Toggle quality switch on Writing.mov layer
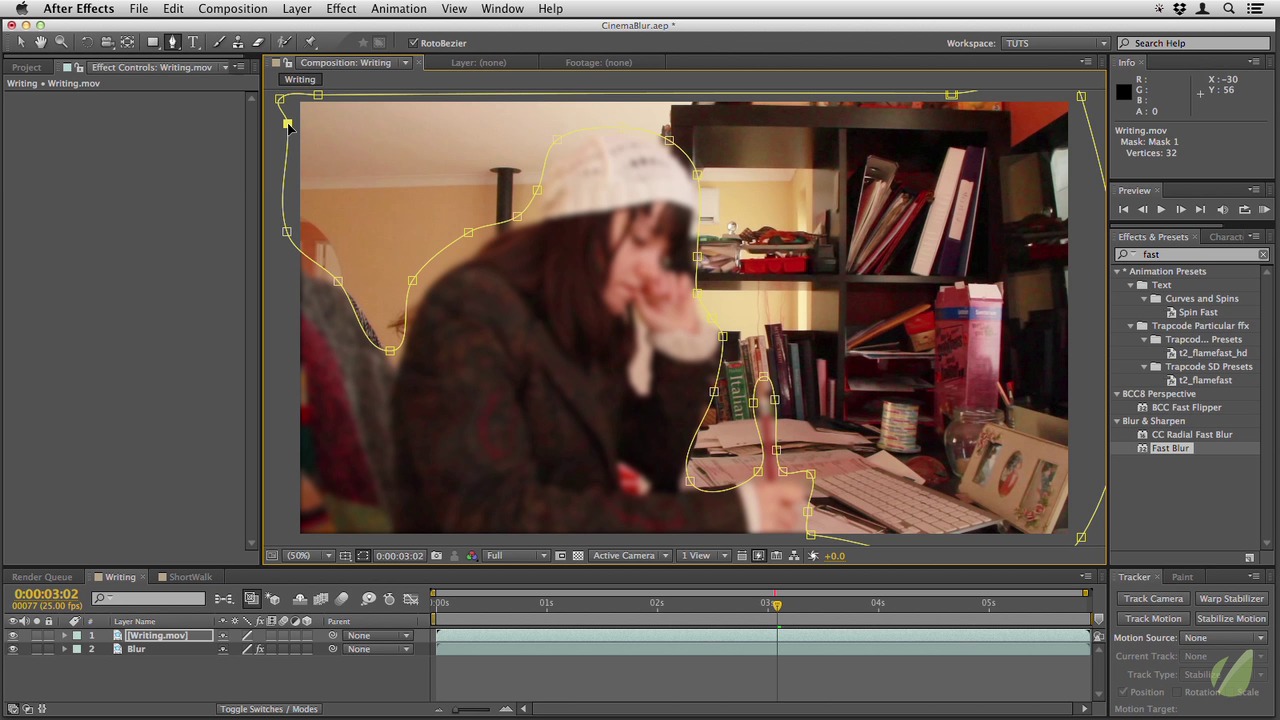 247,636
